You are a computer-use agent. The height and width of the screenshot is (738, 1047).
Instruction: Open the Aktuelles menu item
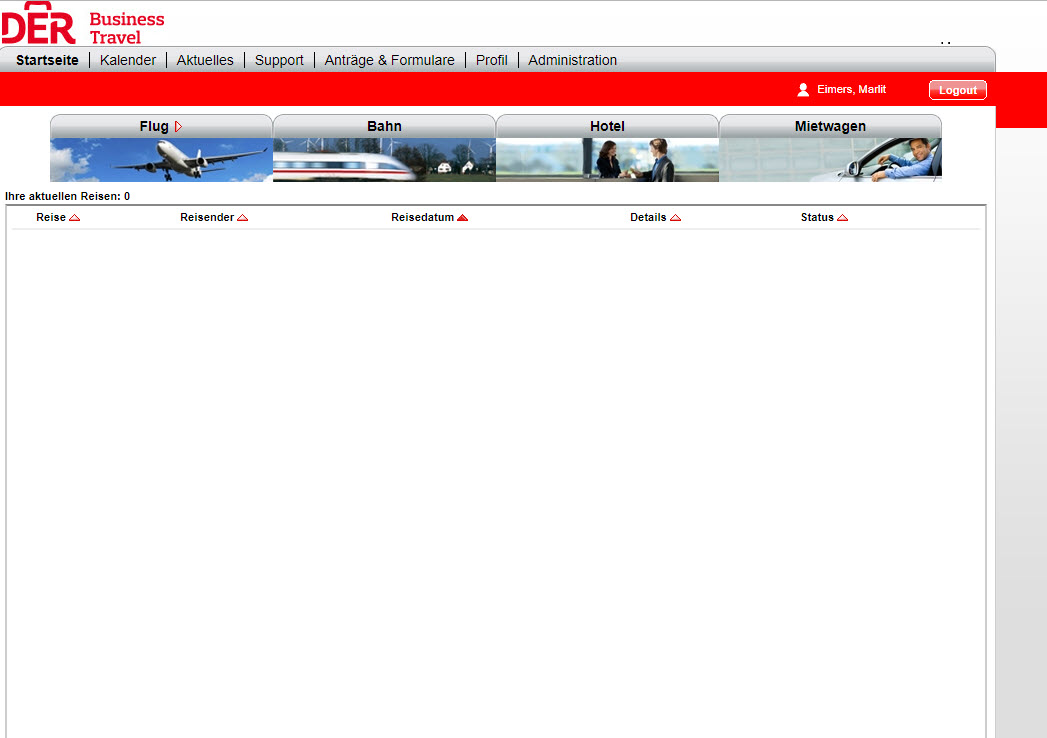coord(205,60)
